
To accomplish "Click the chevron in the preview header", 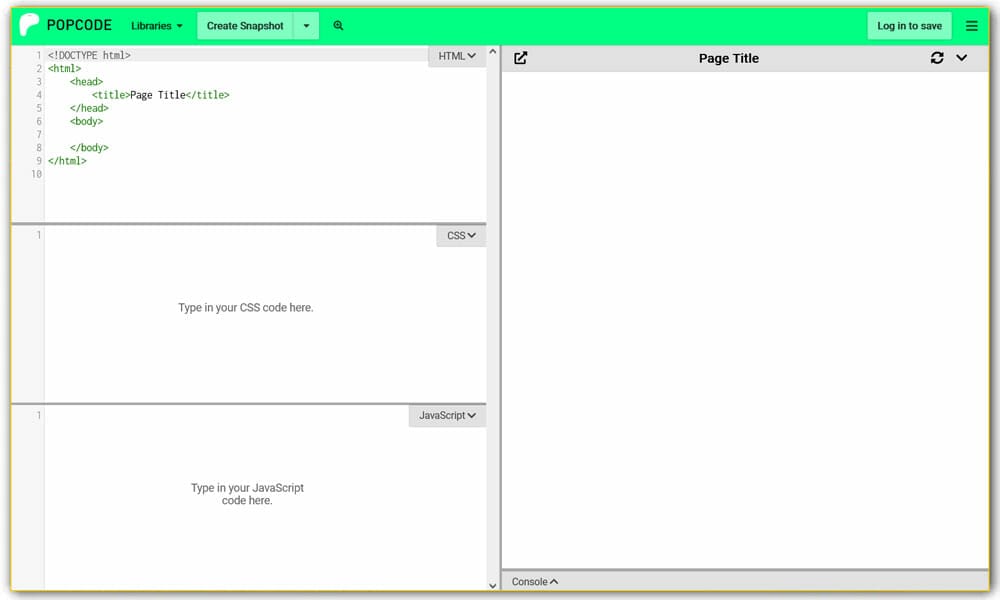I will (x=962, y=58).
